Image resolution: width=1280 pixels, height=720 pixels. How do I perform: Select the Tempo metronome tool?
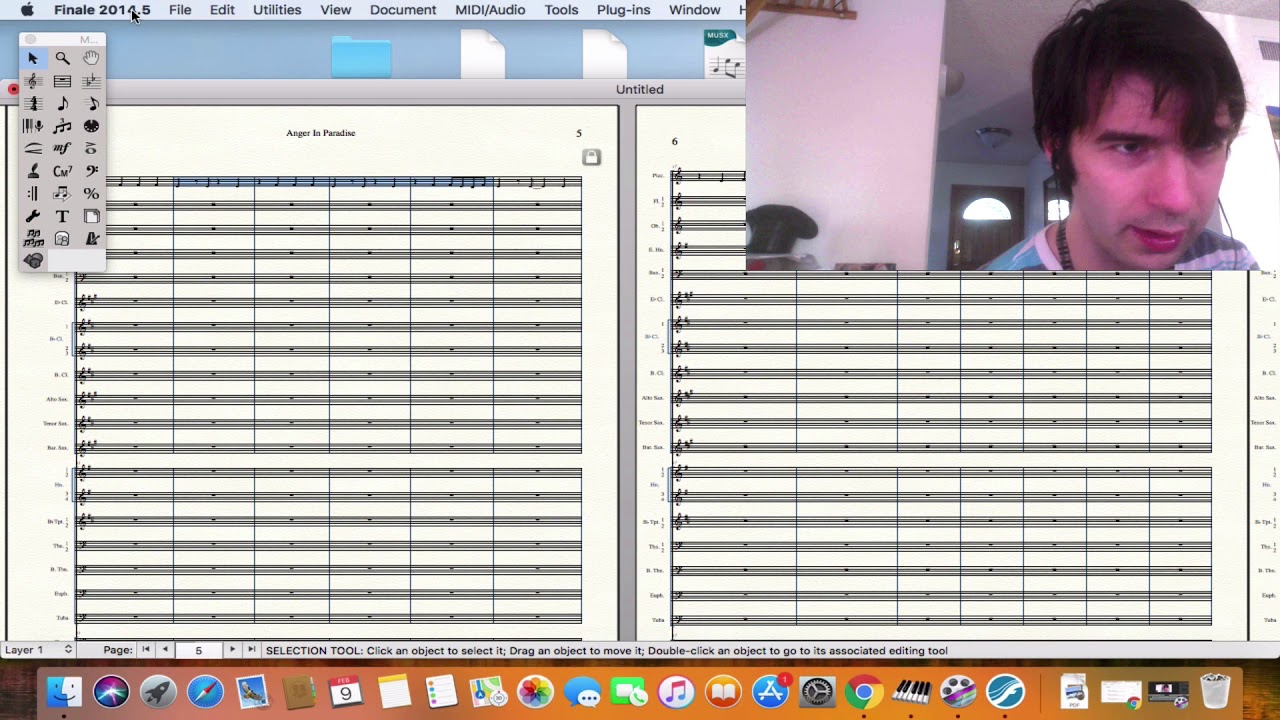point(91,238)
